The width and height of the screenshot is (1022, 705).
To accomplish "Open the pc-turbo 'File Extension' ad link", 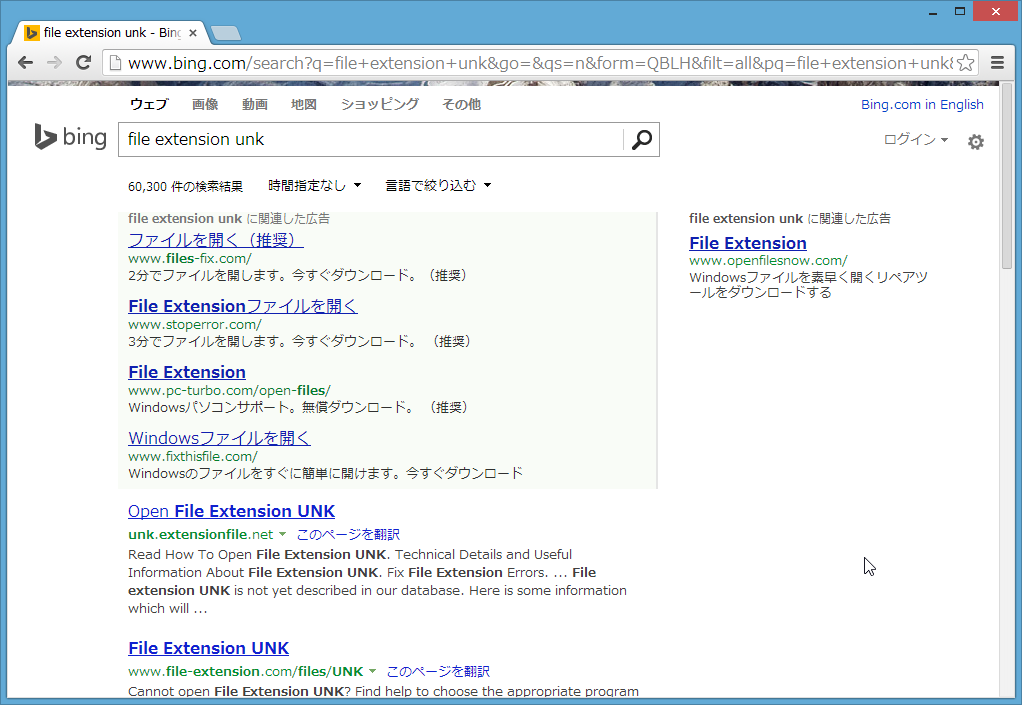I will tap(186, 372).
